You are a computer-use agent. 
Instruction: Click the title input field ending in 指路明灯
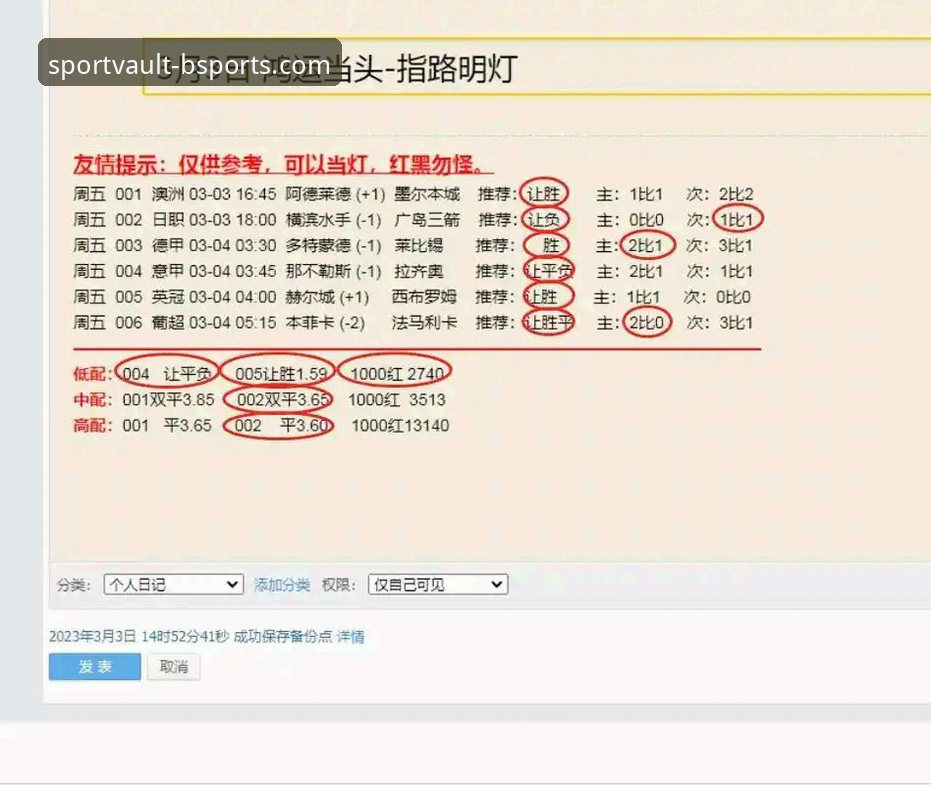tap(537, 67)
